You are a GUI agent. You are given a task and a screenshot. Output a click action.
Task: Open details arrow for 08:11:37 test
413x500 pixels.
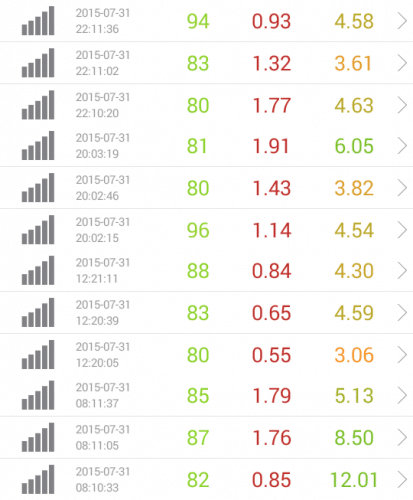pyautogui.click(x=402, y=395)
